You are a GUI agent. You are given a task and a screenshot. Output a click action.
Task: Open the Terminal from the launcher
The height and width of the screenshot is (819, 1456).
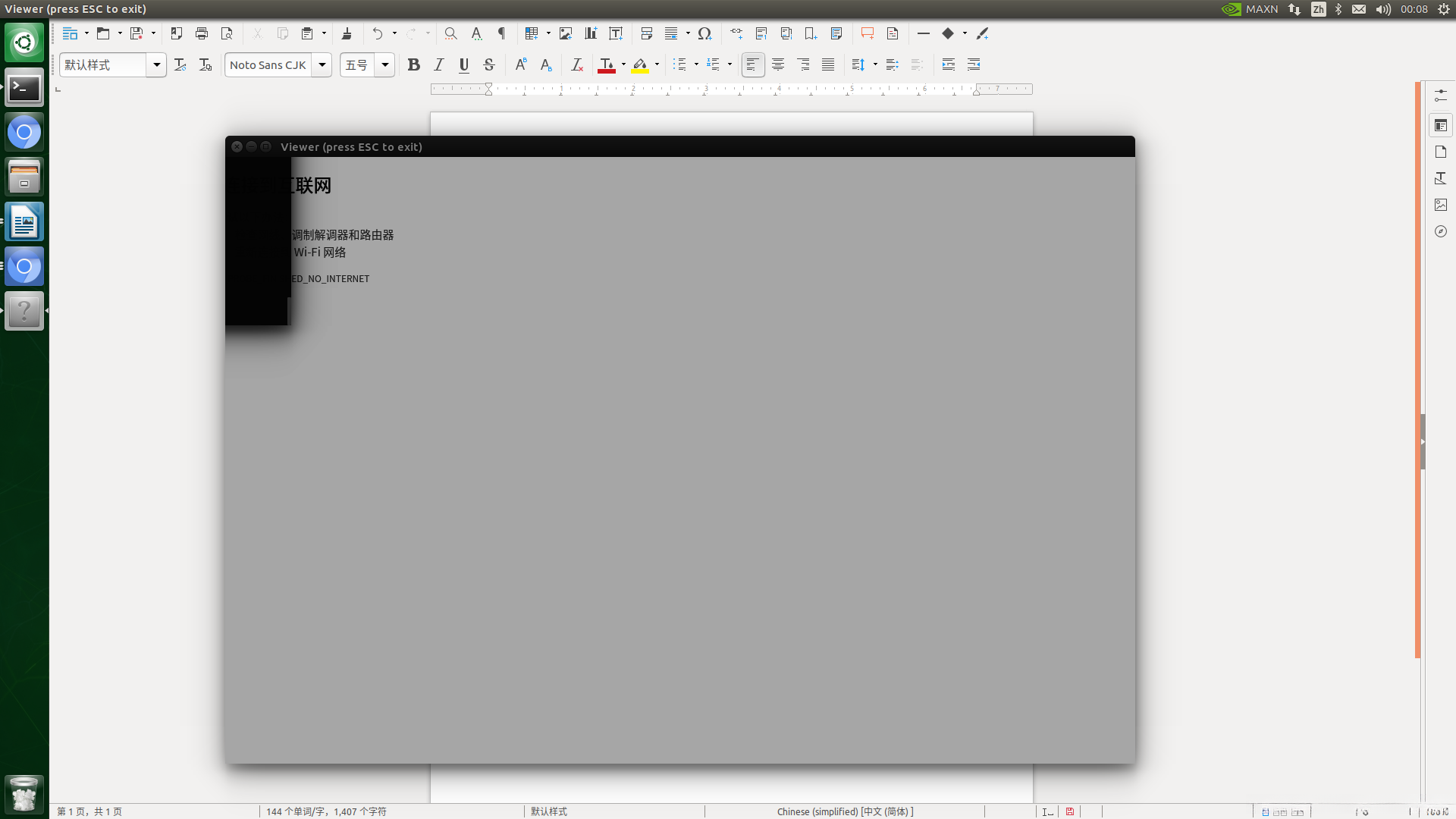(x=24, y=88)
